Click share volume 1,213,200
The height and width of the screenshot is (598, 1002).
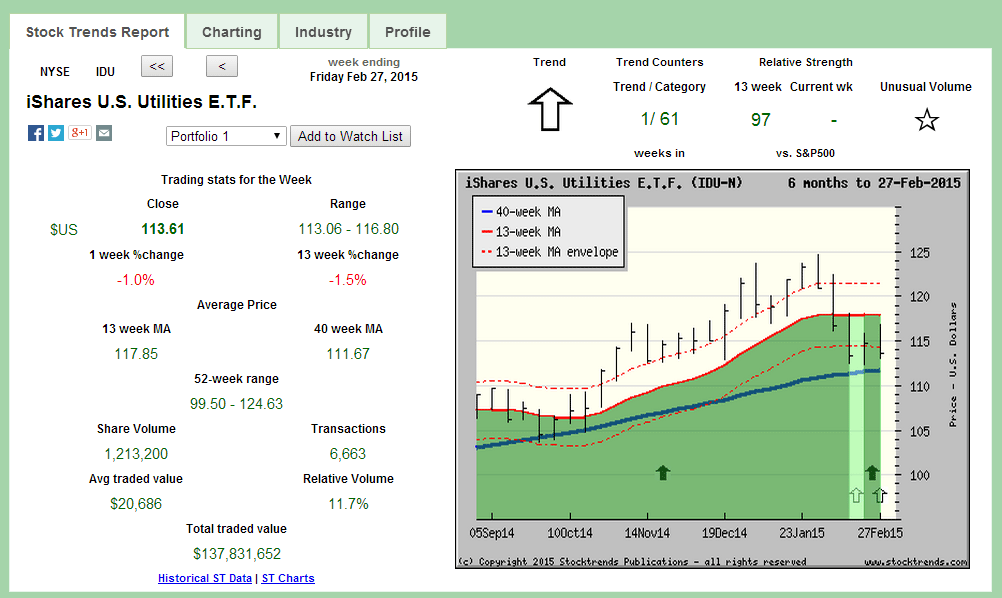pyautogui.click(x=136, y=454)
